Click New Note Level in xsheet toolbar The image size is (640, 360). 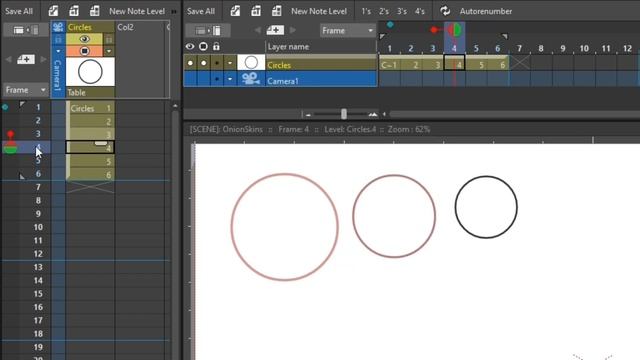137,11
